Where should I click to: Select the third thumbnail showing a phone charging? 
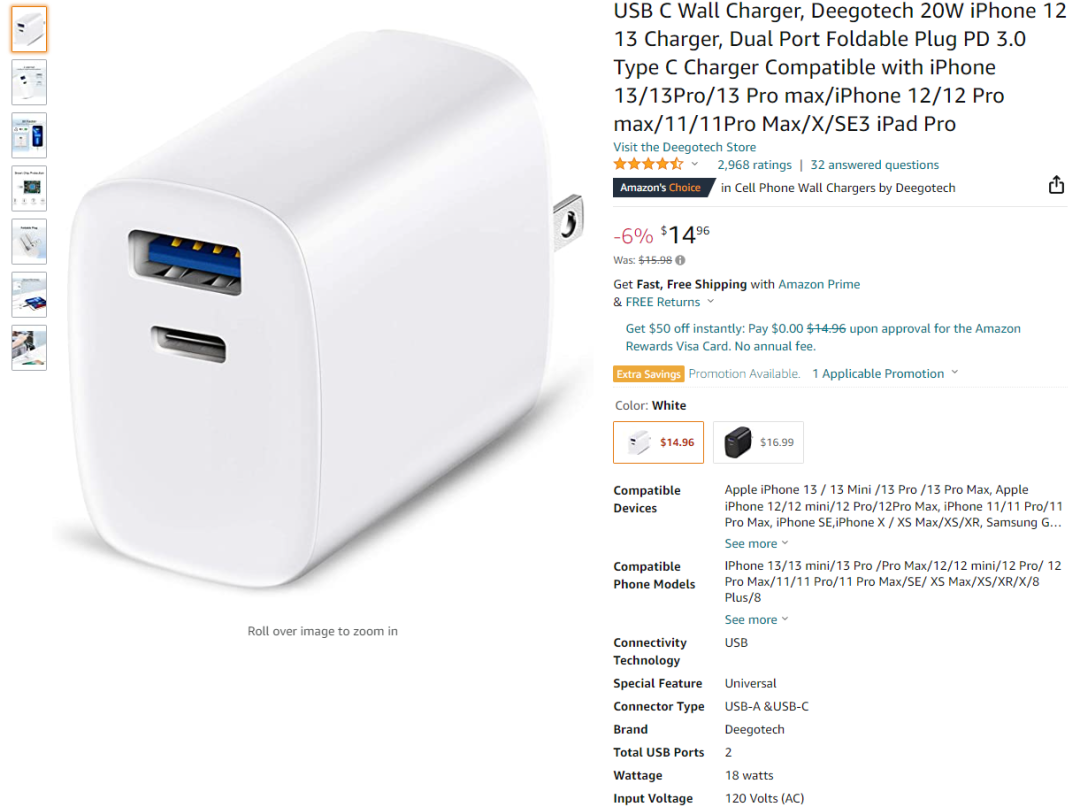pyautogui.click(x=29, y=135)
